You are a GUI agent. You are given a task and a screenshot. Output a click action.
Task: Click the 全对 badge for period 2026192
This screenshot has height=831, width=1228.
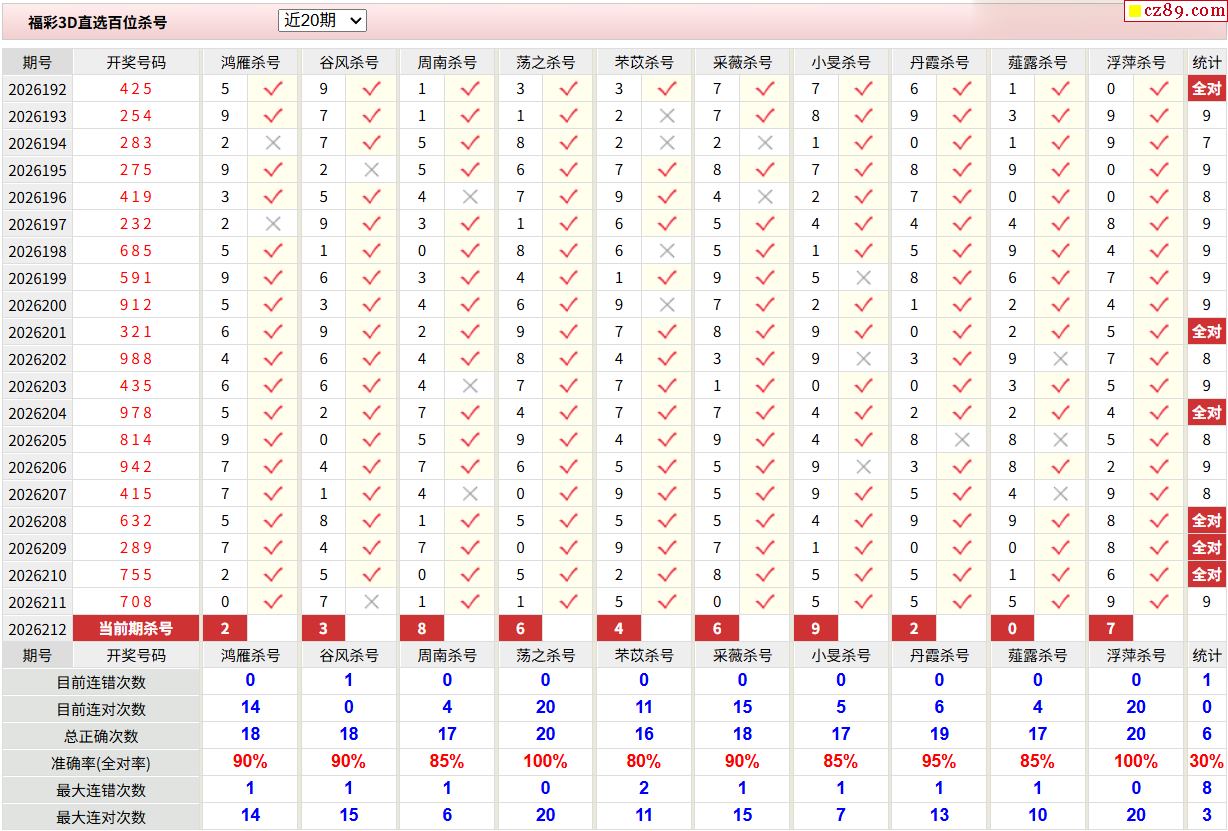(1207, 88)
